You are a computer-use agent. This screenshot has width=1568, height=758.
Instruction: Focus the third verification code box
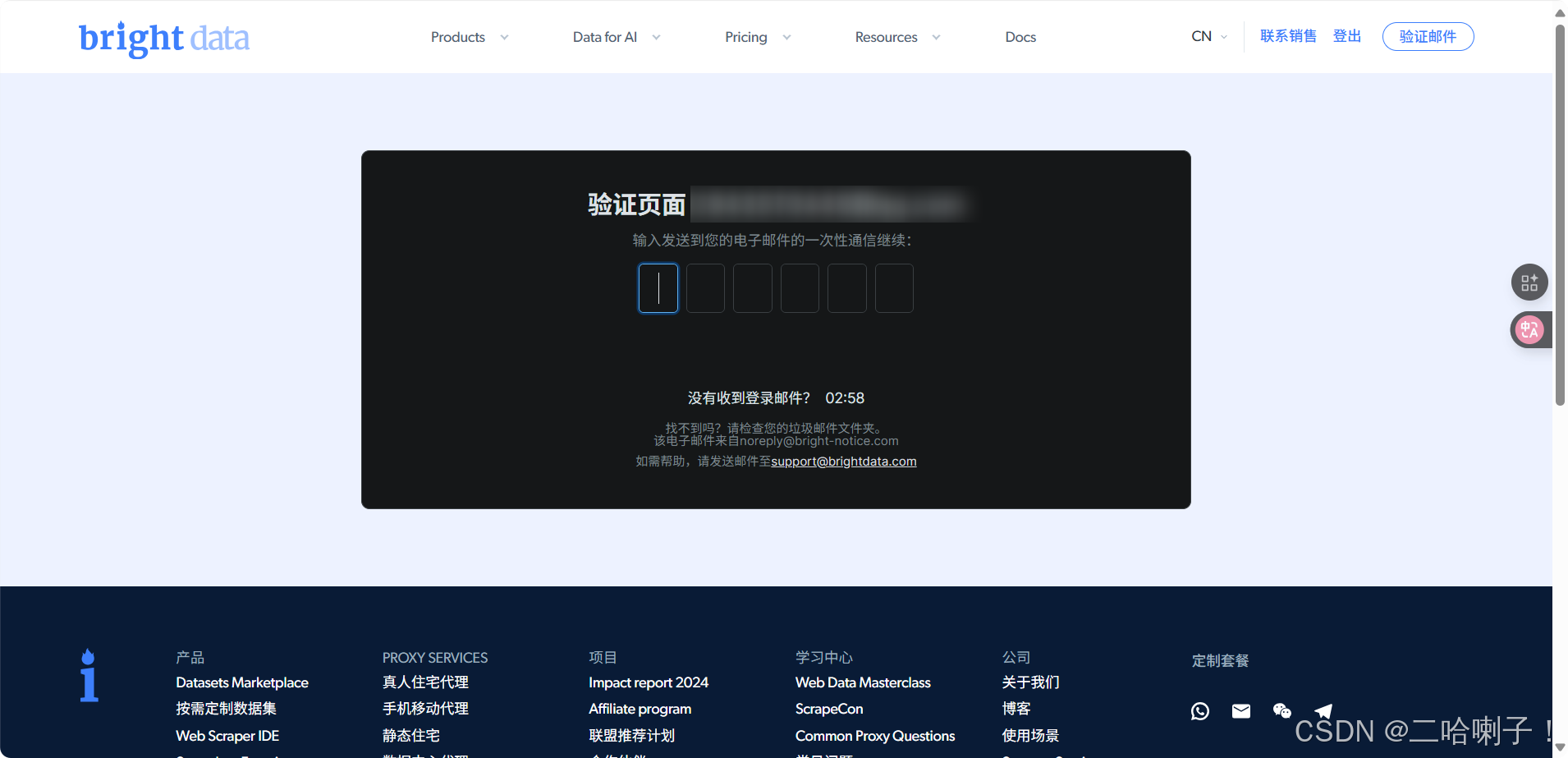753,288
